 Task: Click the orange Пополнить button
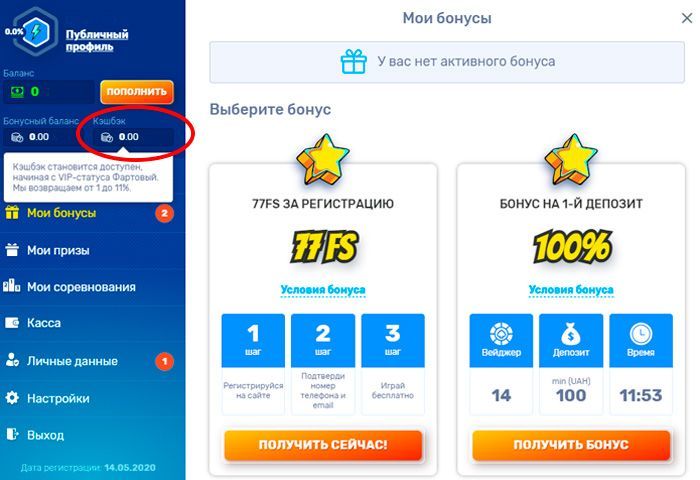coord(137,92)
